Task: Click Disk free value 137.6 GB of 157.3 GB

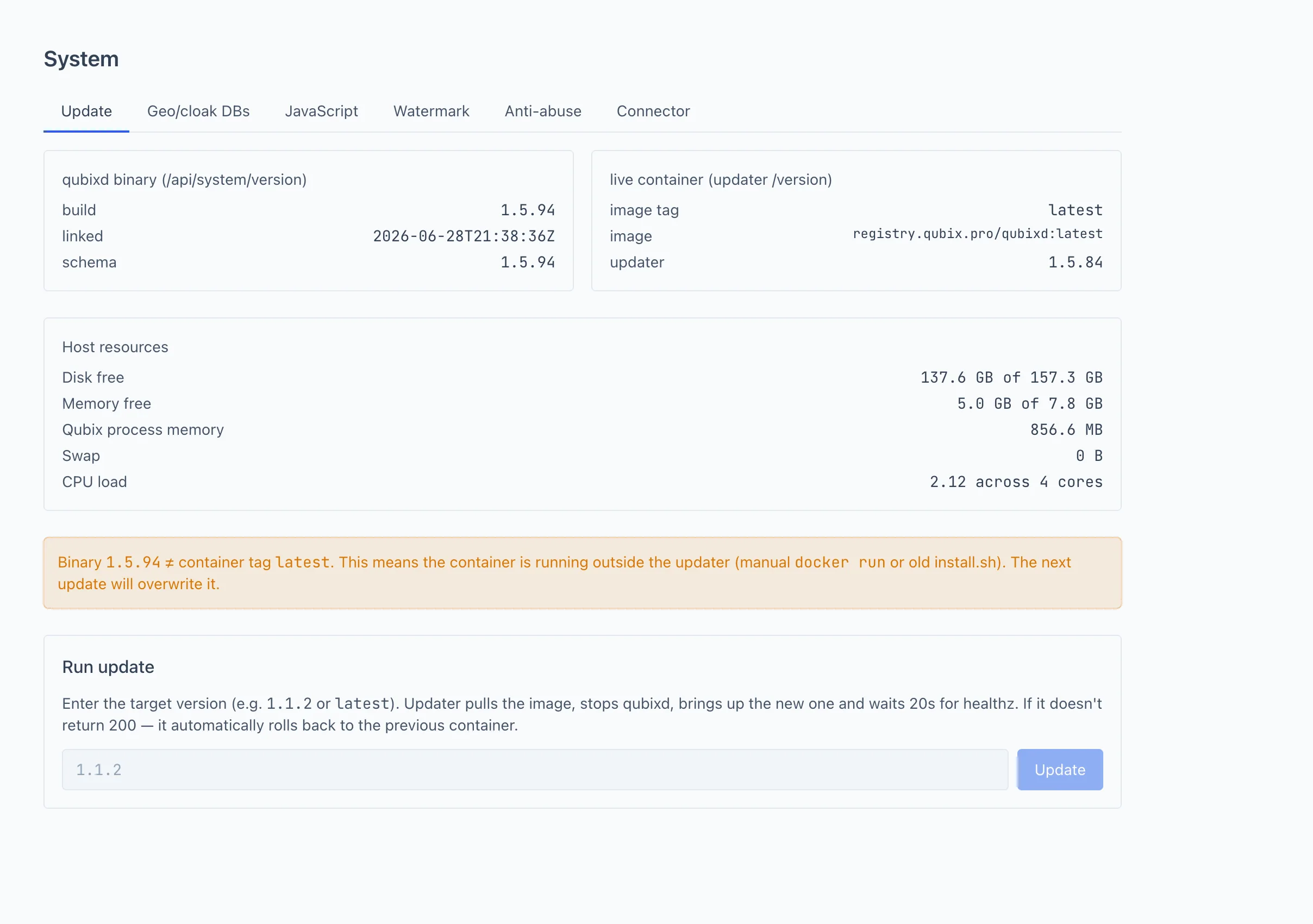Action: 1011,377
